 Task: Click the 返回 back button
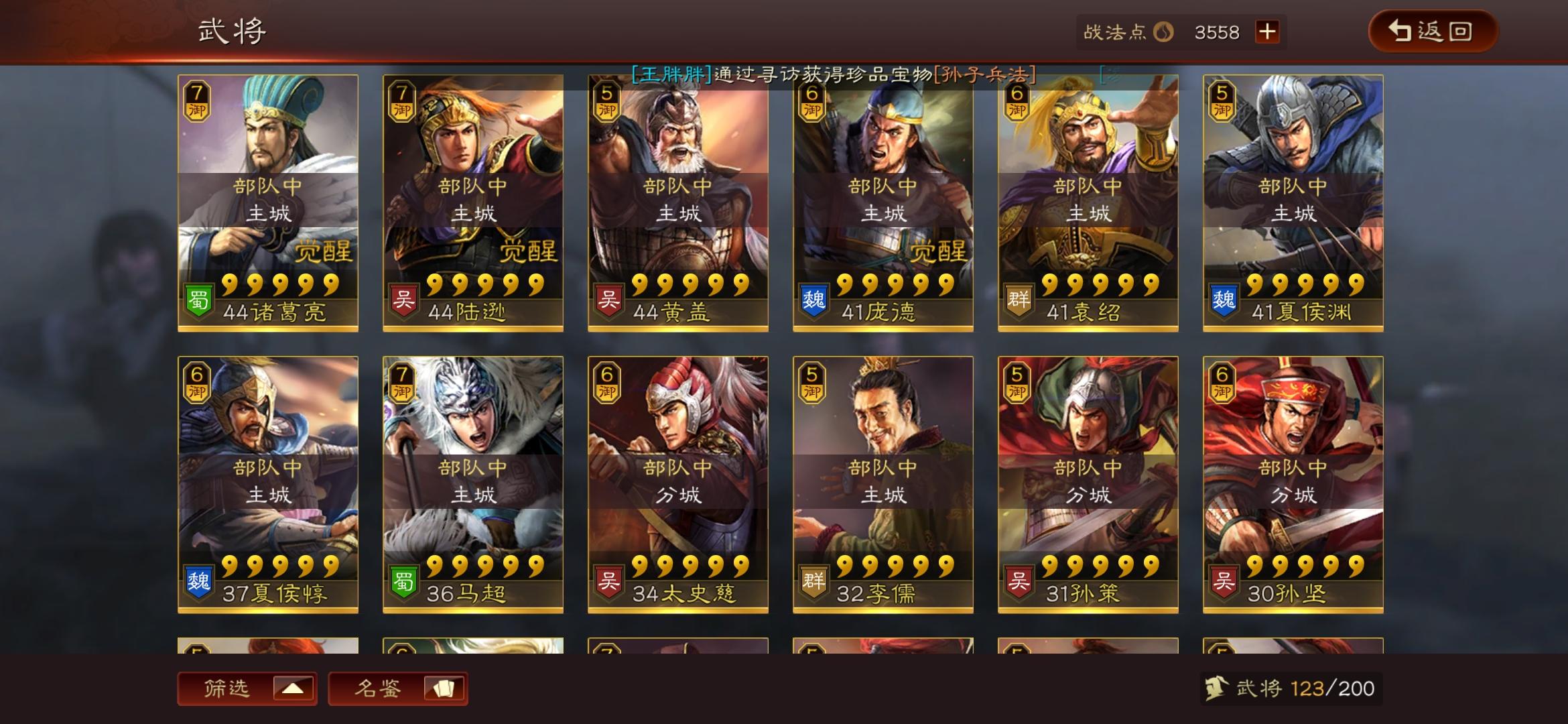(1433, 31)
